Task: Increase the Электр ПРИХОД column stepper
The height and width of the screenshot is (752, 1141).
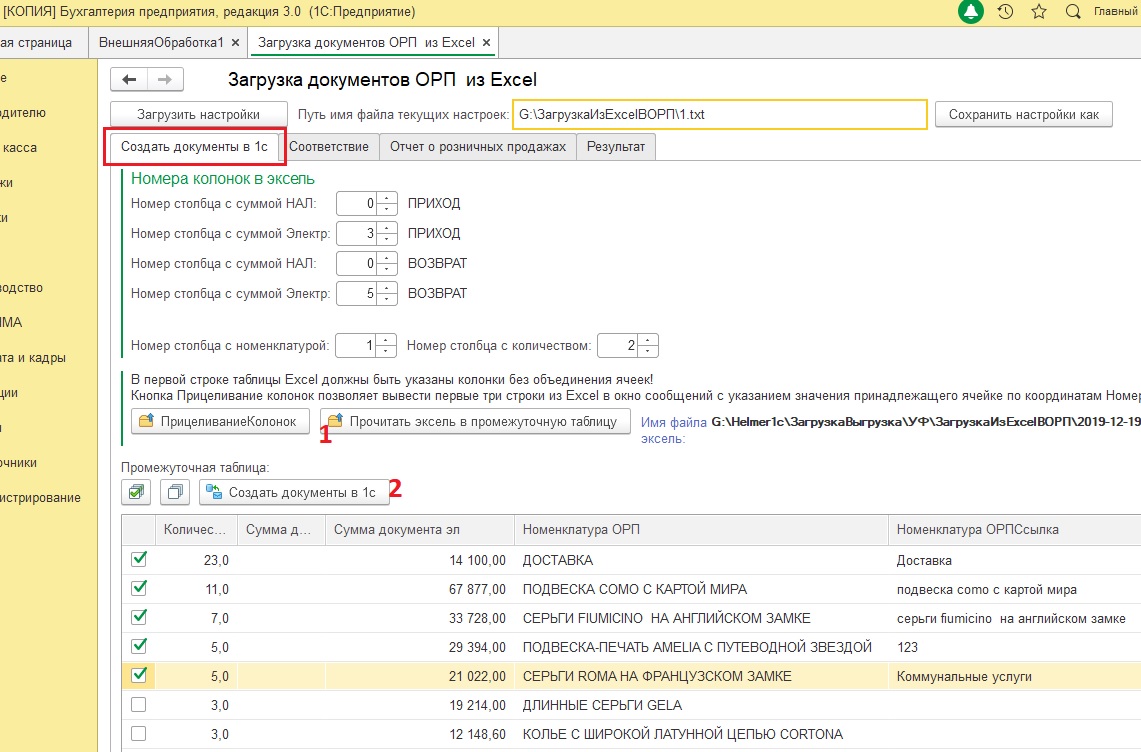Action: (x=388, y=227)
